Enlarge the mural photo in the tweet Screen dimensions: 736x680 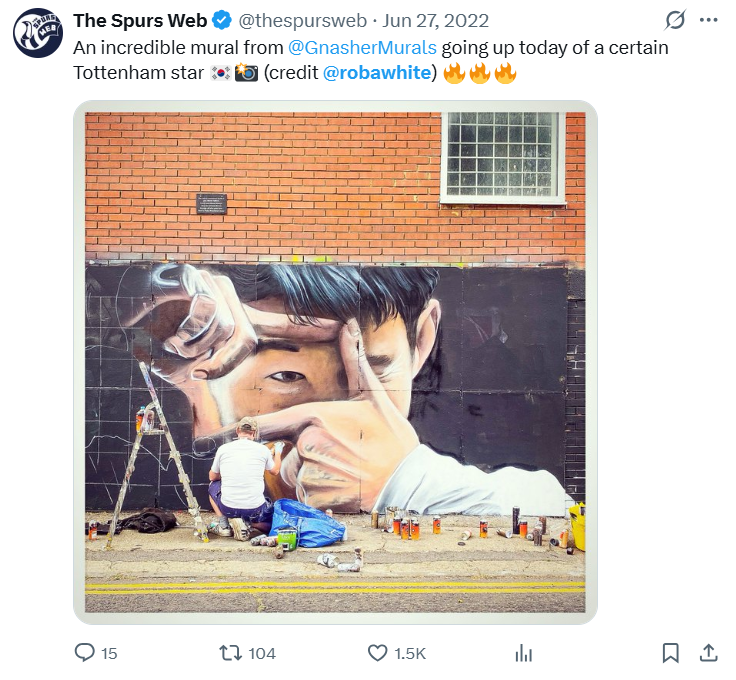click(335, 363)
